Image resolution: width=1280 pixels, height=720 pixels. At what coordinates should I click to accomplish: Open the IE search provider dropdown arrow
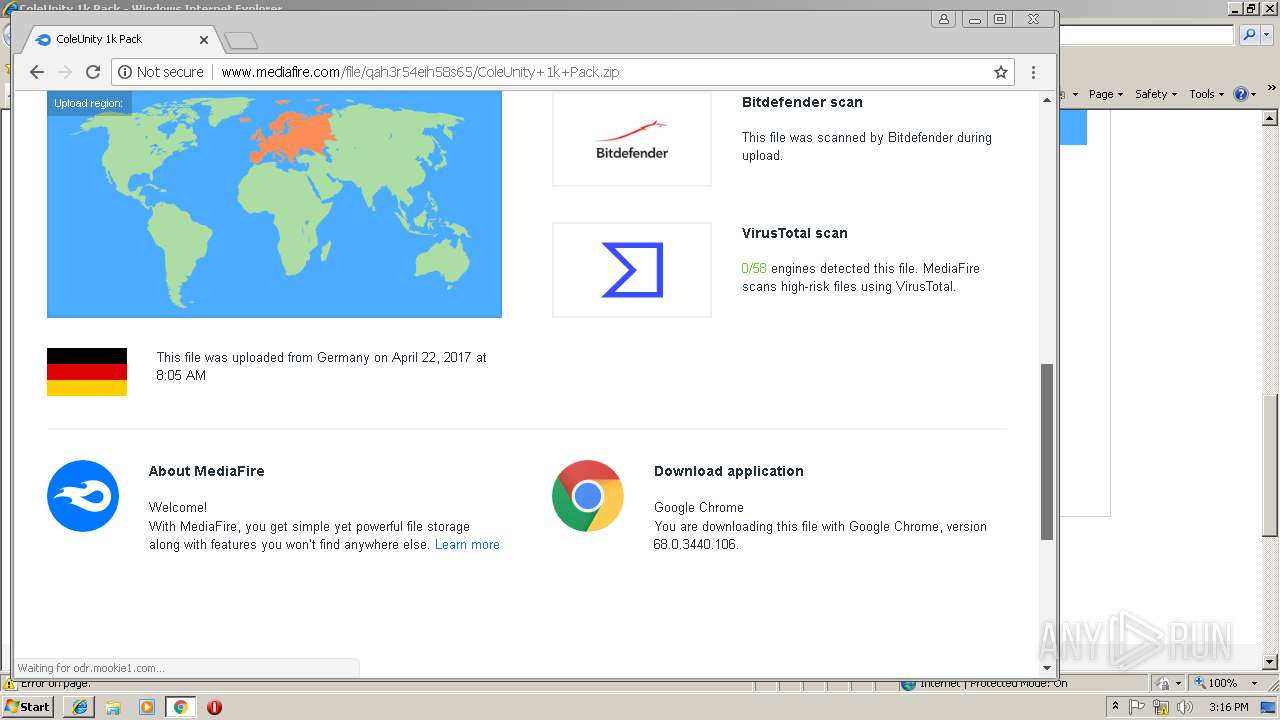pos(1268,35)
